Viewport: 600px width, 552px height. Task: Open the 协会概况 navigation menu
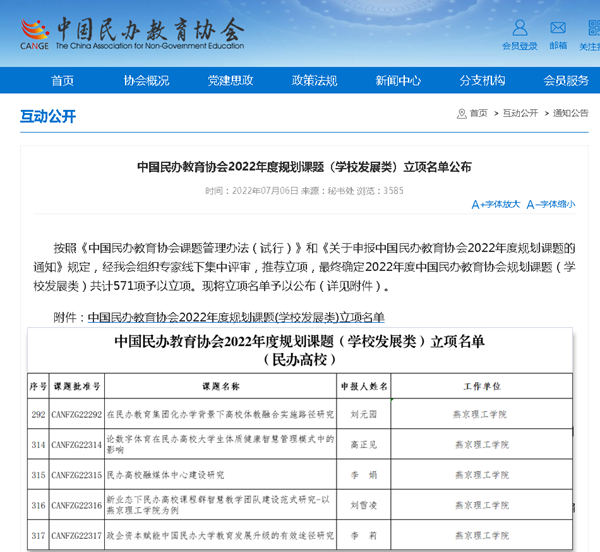click(146, 81)
